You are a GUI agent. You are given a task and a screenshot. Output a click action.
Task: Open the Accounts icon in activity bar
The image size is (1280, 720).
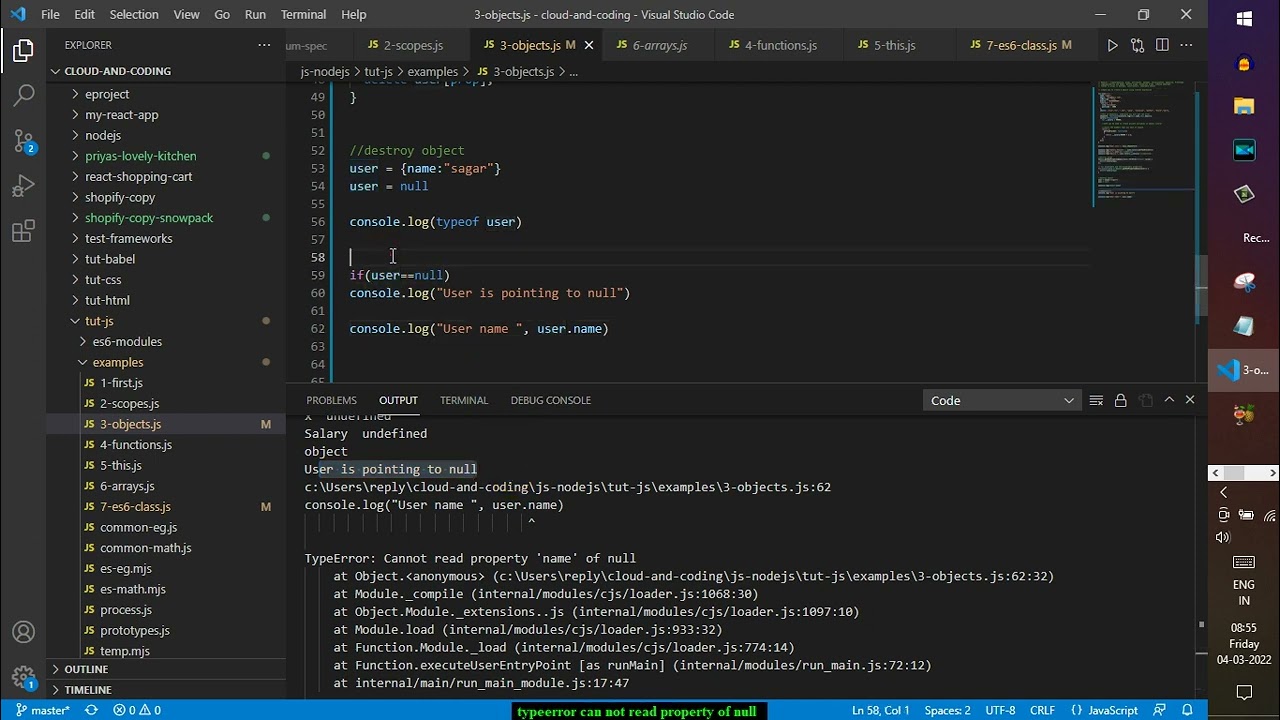pyautogui.click(x=24, y=632)
